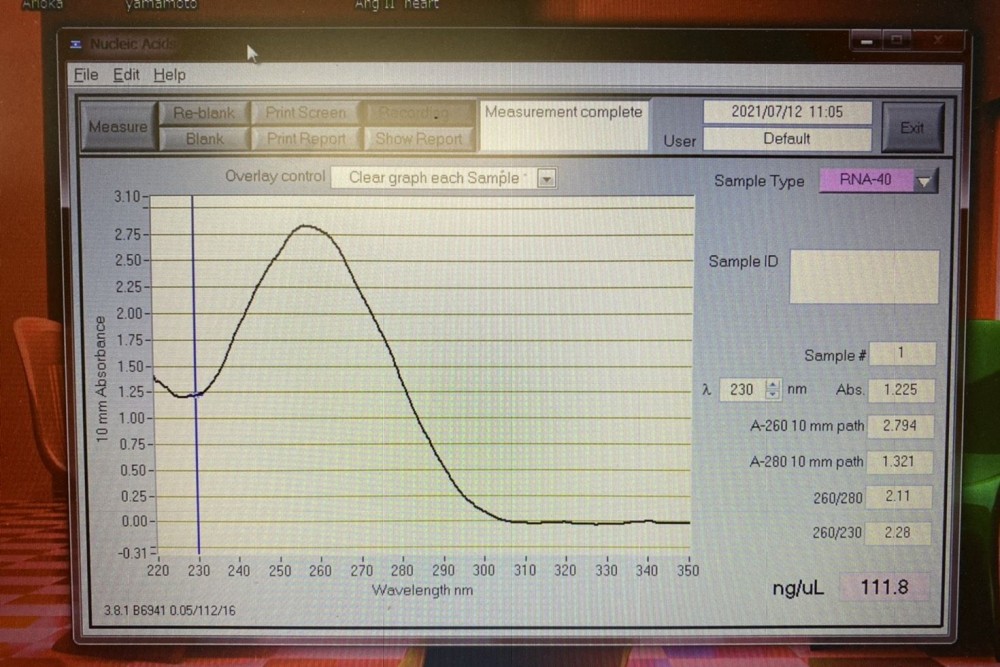Expand the Overlay control dropdown arrow
This screenshot has width=1000, height=667.
pos(546,178)
